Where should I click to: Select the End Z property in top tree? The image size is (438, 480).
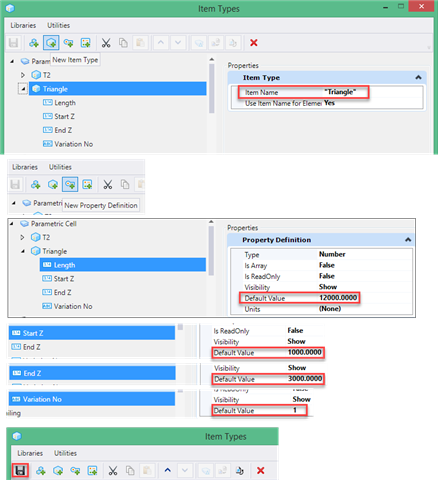[x=57, y=130]
